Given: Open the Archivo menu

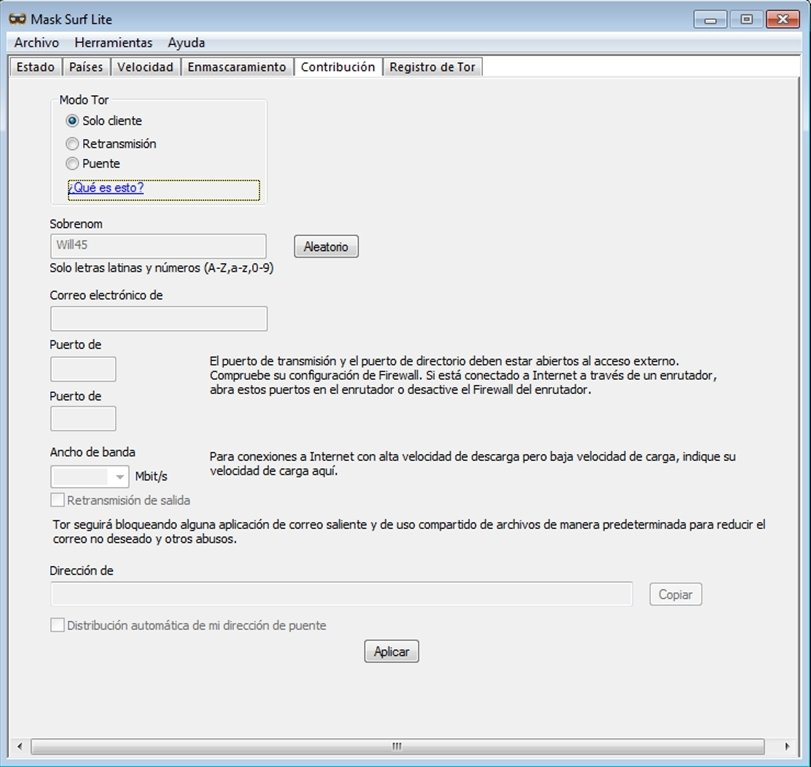Looking at the screenshot, I should [x=36, y=42].
